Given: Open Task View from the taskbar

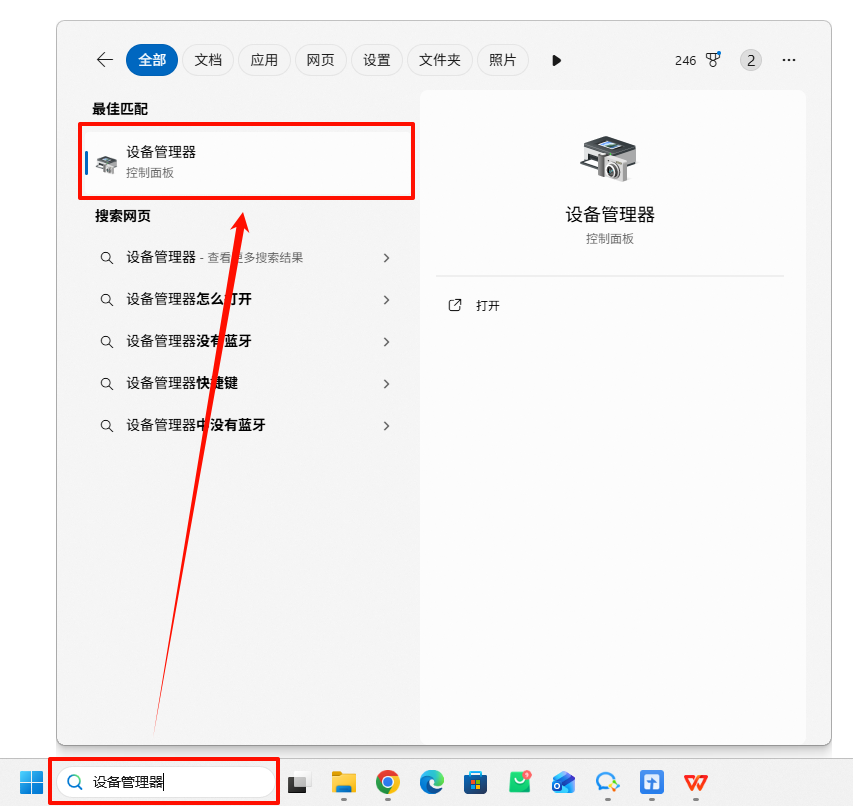Looking at the screenshot, I should pos(299,781).
